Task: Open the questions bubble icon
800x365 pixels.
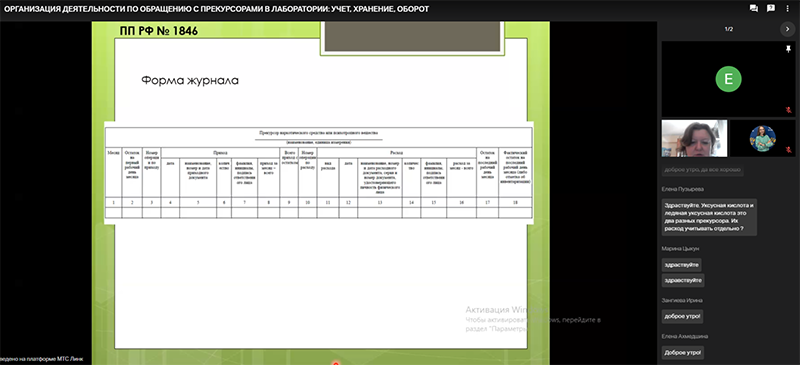Action: click(771, 9)
